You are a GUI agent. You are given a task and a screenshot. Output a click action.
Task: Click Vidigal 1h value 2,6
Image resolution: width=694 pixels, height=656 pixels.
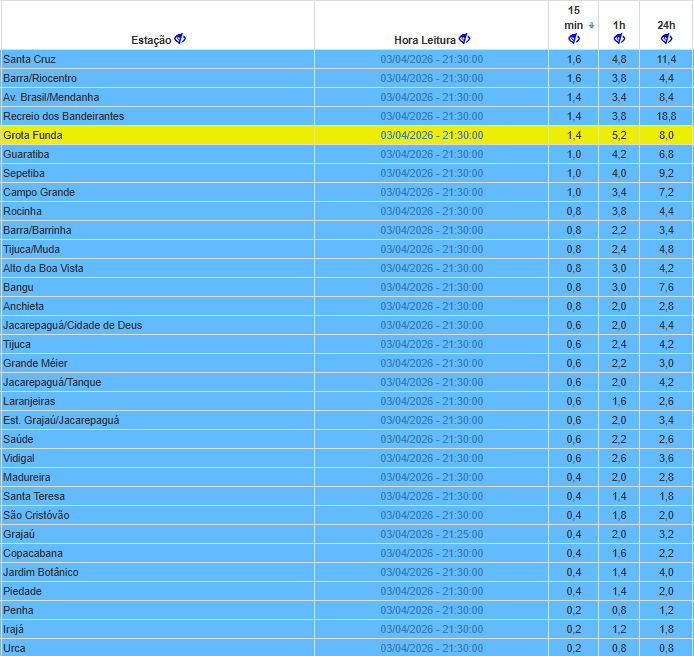(619, 459)
